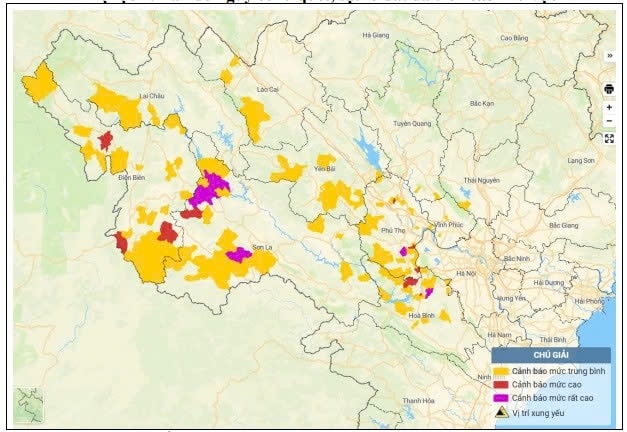The height and width of the screenshot is (432, 627).
Task: Select the Điện Biên province label
Action: coord(132,177)
